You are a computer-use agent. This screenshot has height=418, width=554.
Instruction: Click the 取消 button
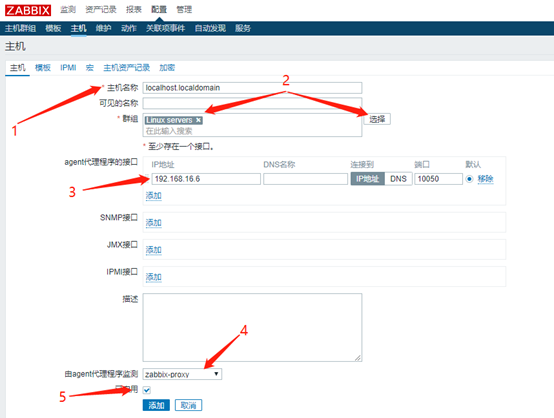(188, 405)
